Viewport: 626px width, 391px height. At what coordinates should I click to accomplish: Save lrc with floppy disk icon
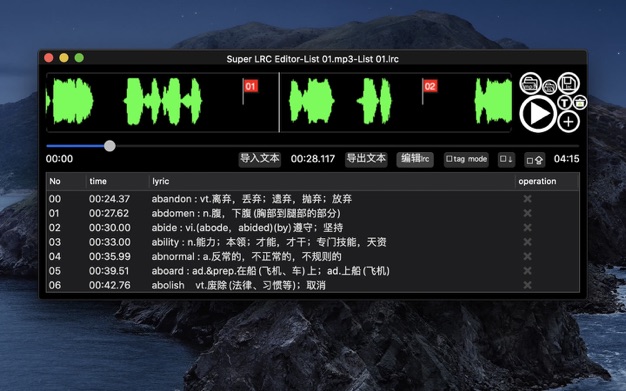coord(569,83)
